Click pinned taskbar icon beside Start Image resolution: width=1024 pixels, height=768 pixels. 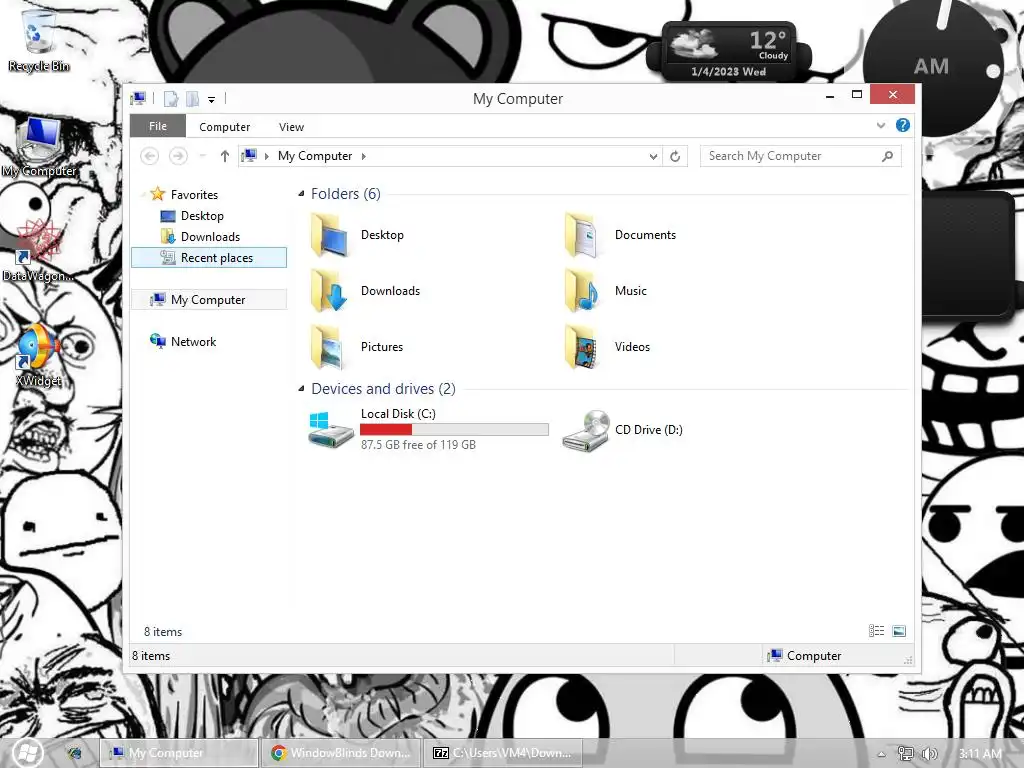tap(74, 753)
